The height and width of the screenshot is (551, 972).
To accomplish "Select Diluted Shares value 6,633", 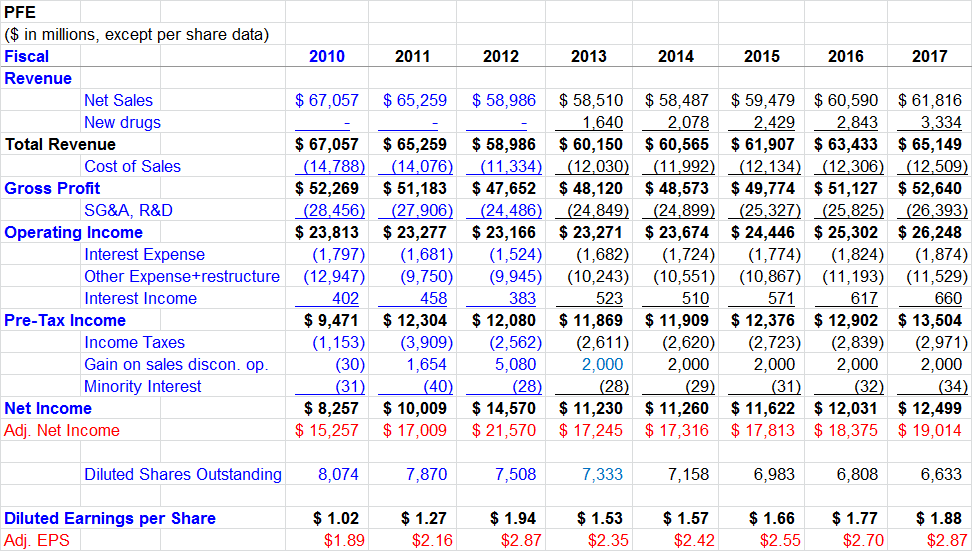I will [941, 475].
